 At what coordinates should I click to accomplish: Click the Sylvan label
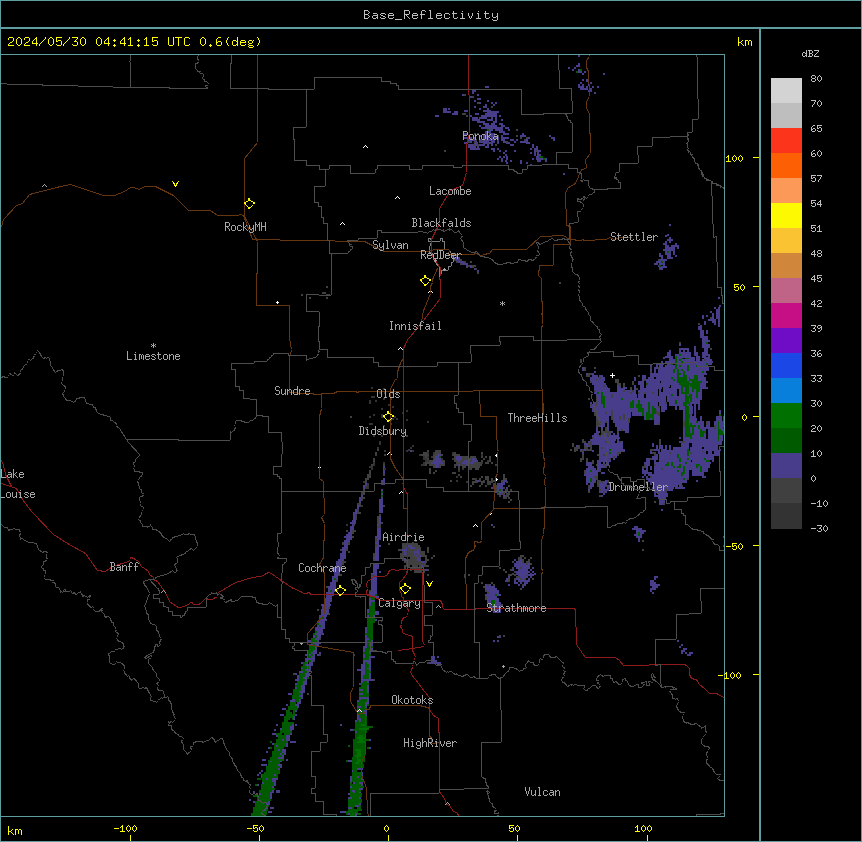(390, 245)
